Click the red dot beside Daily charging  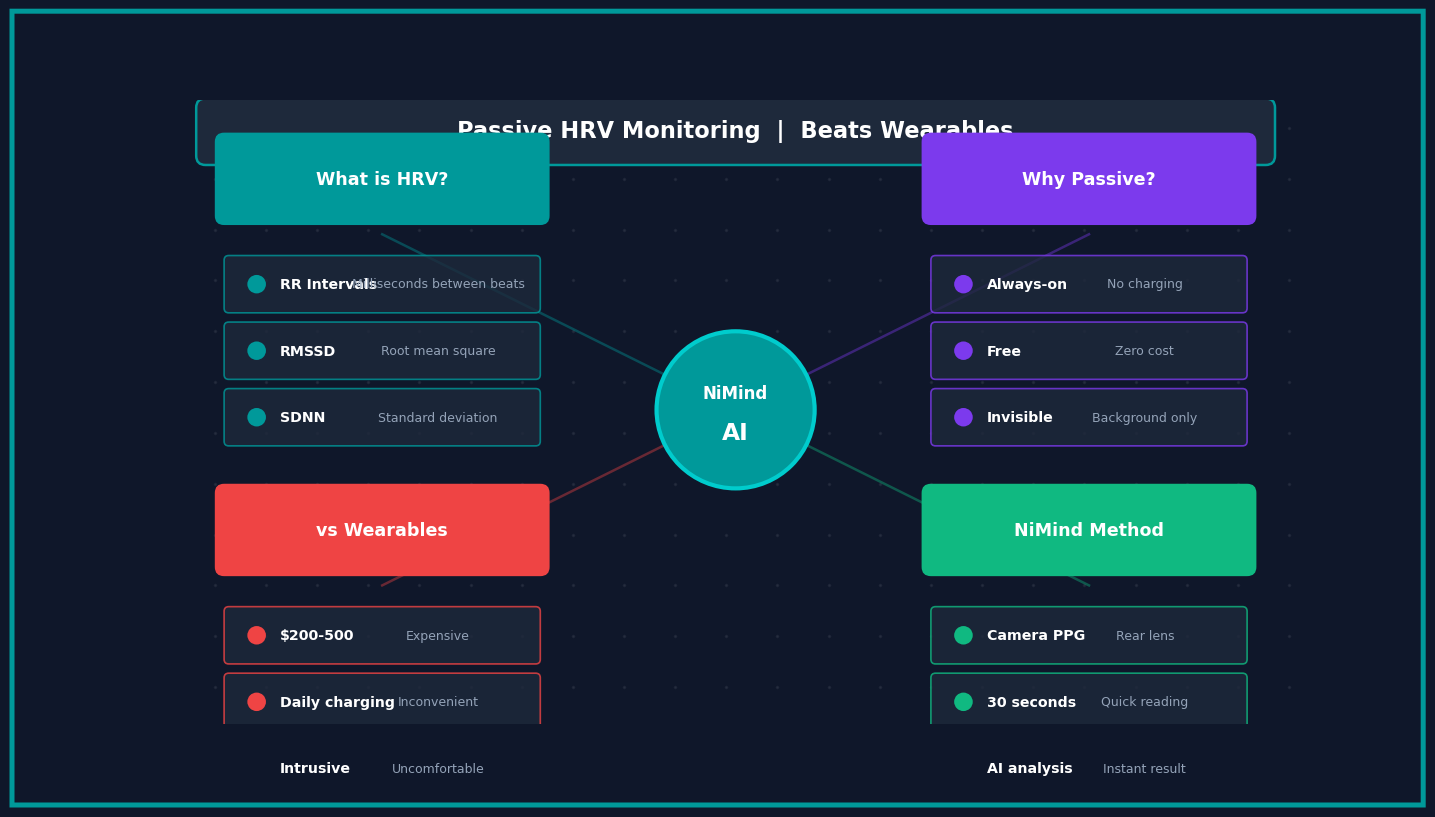(x=257, y=702)
